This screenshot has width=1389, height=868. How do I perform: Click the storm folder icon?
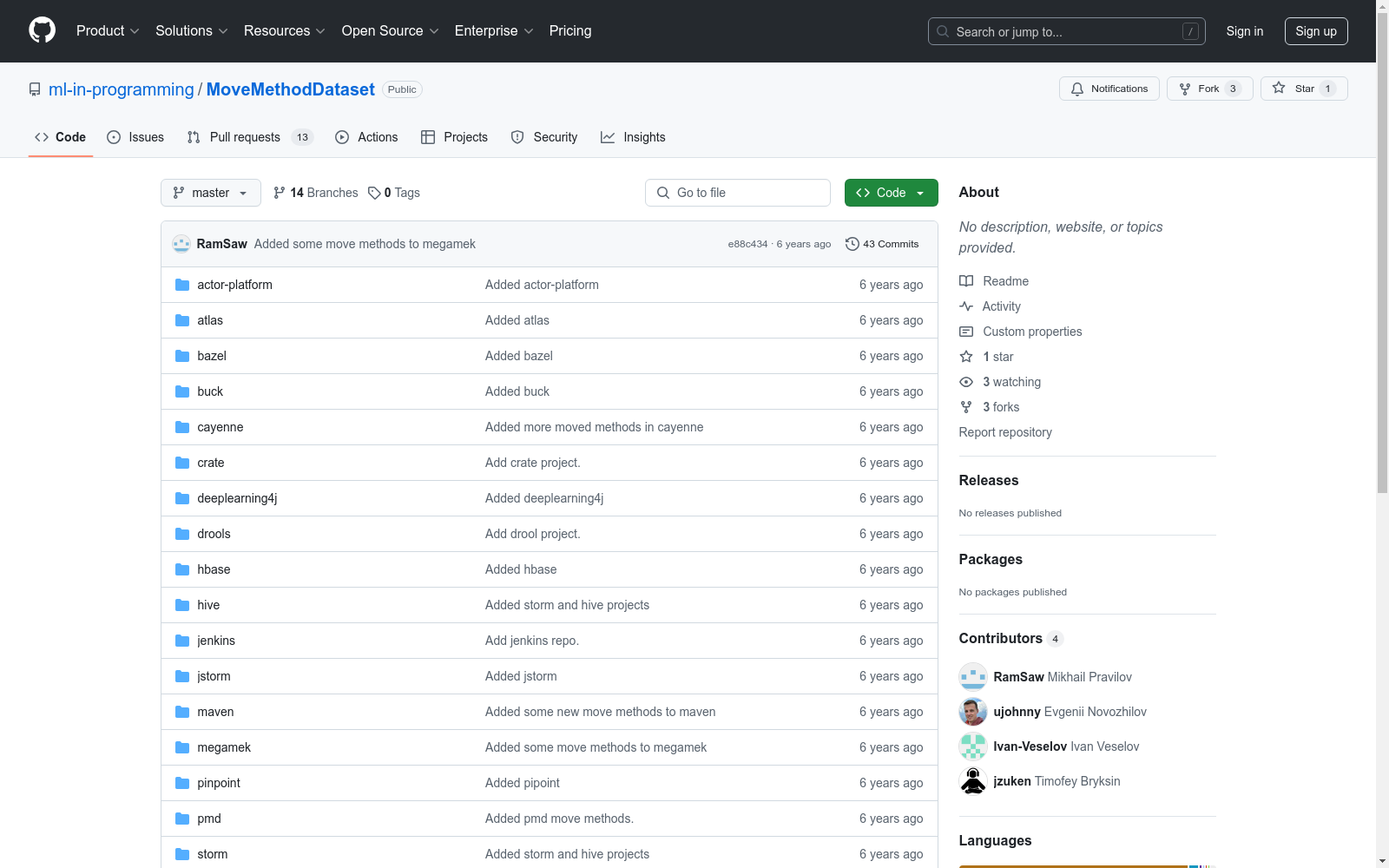tap(182, 854)
